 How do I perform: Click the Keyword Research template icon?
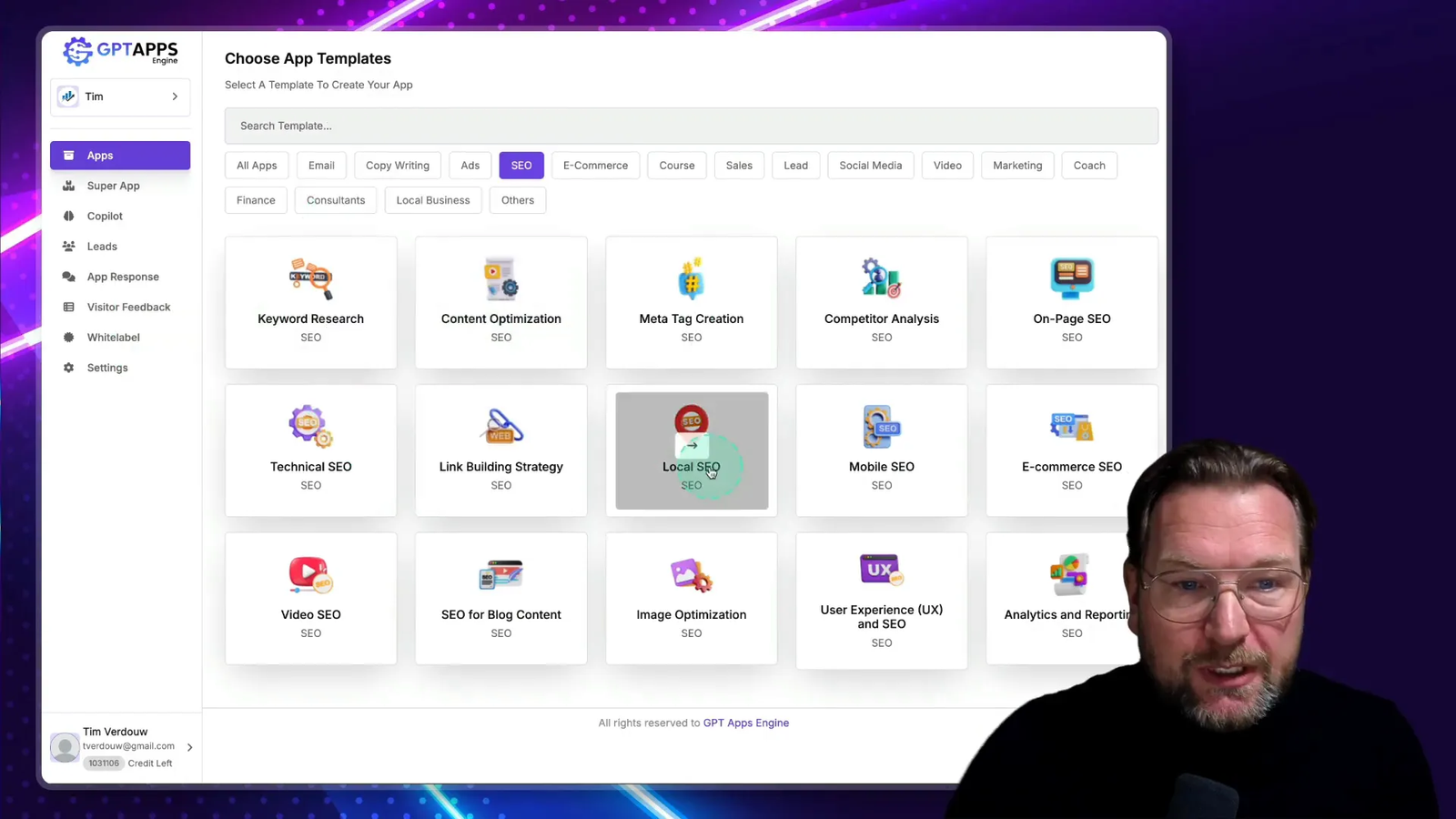(x=310, y=278)
